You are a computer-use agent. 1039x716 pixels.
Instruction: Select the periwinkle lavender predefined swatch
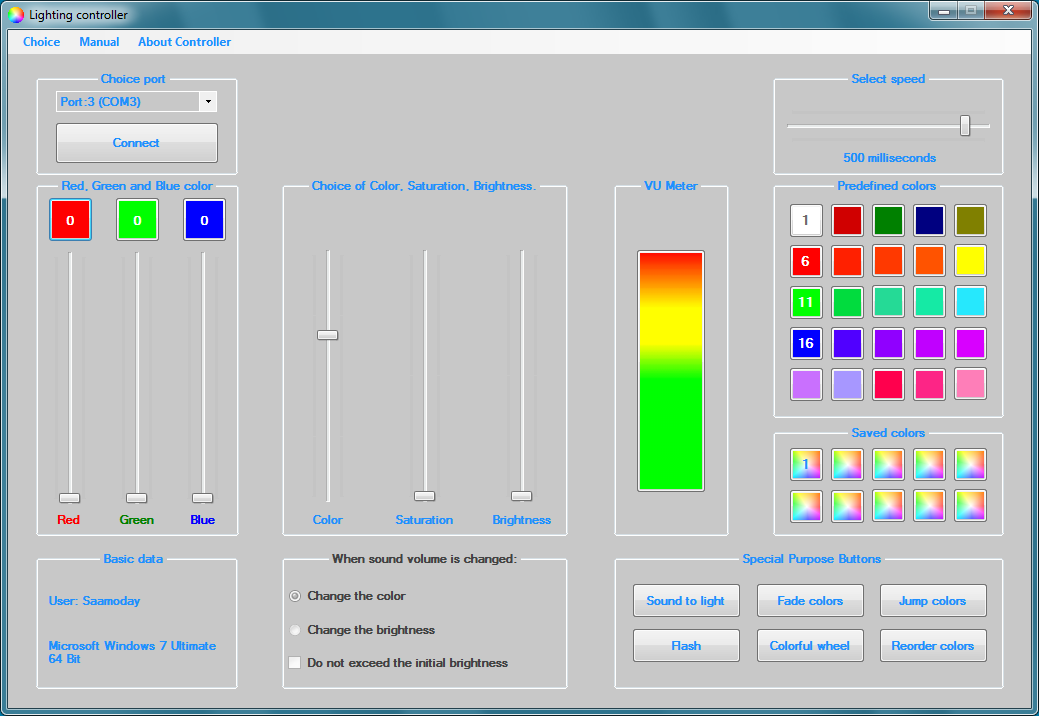click(x=848, y=384)
